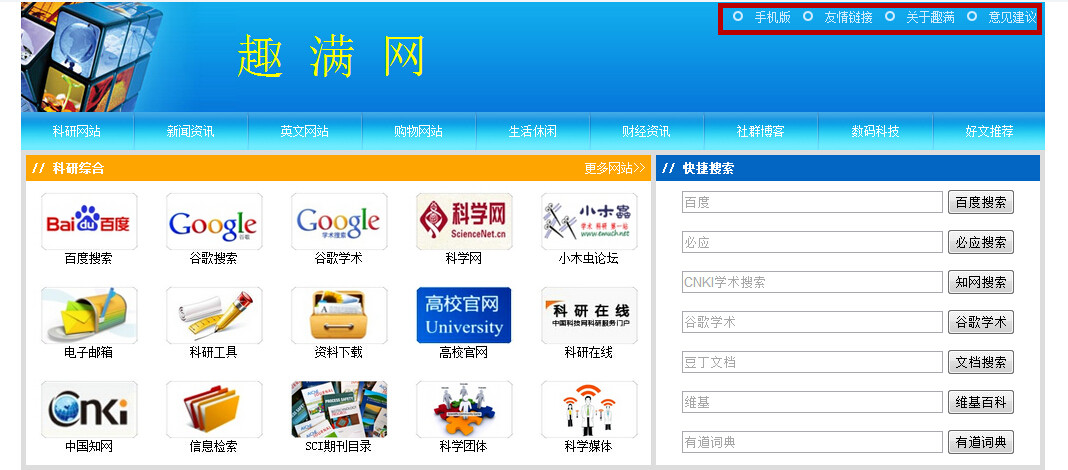Viewport: 1068px width, 470px height.
Task: Open the 科研在线 logo tile
Action: pos(589,315)
